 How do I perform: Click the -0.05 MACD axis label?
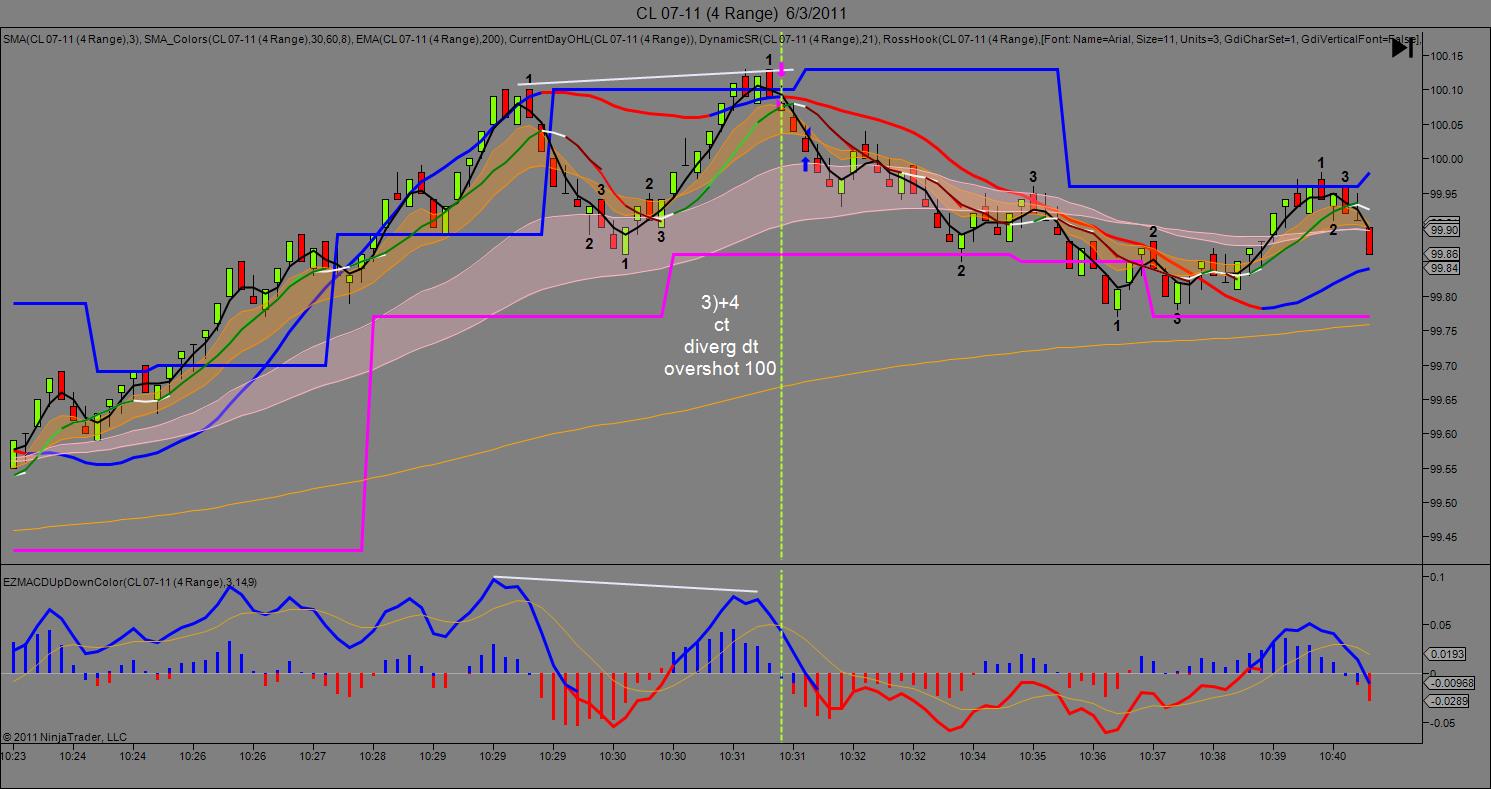tap(1441, 722)
